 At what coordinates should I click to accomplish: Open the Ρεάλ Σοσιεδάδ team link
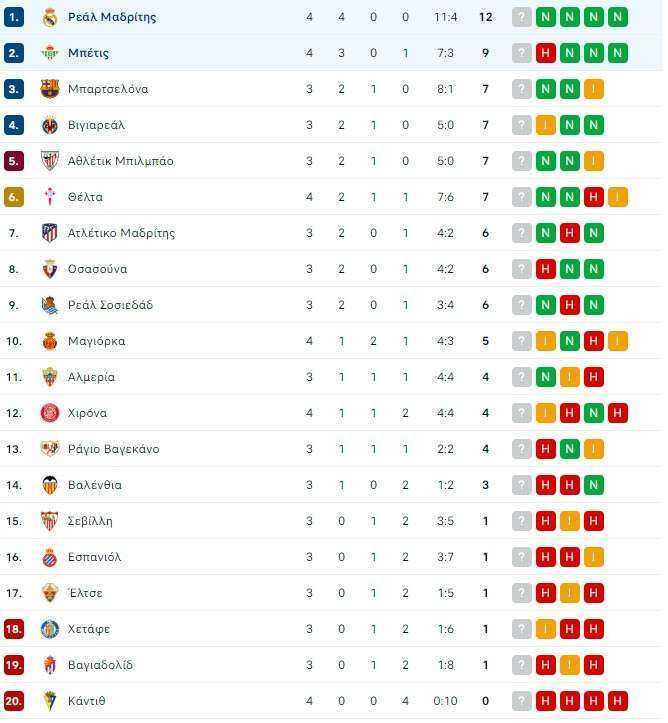pyautogui.click(x=110, y=305)
